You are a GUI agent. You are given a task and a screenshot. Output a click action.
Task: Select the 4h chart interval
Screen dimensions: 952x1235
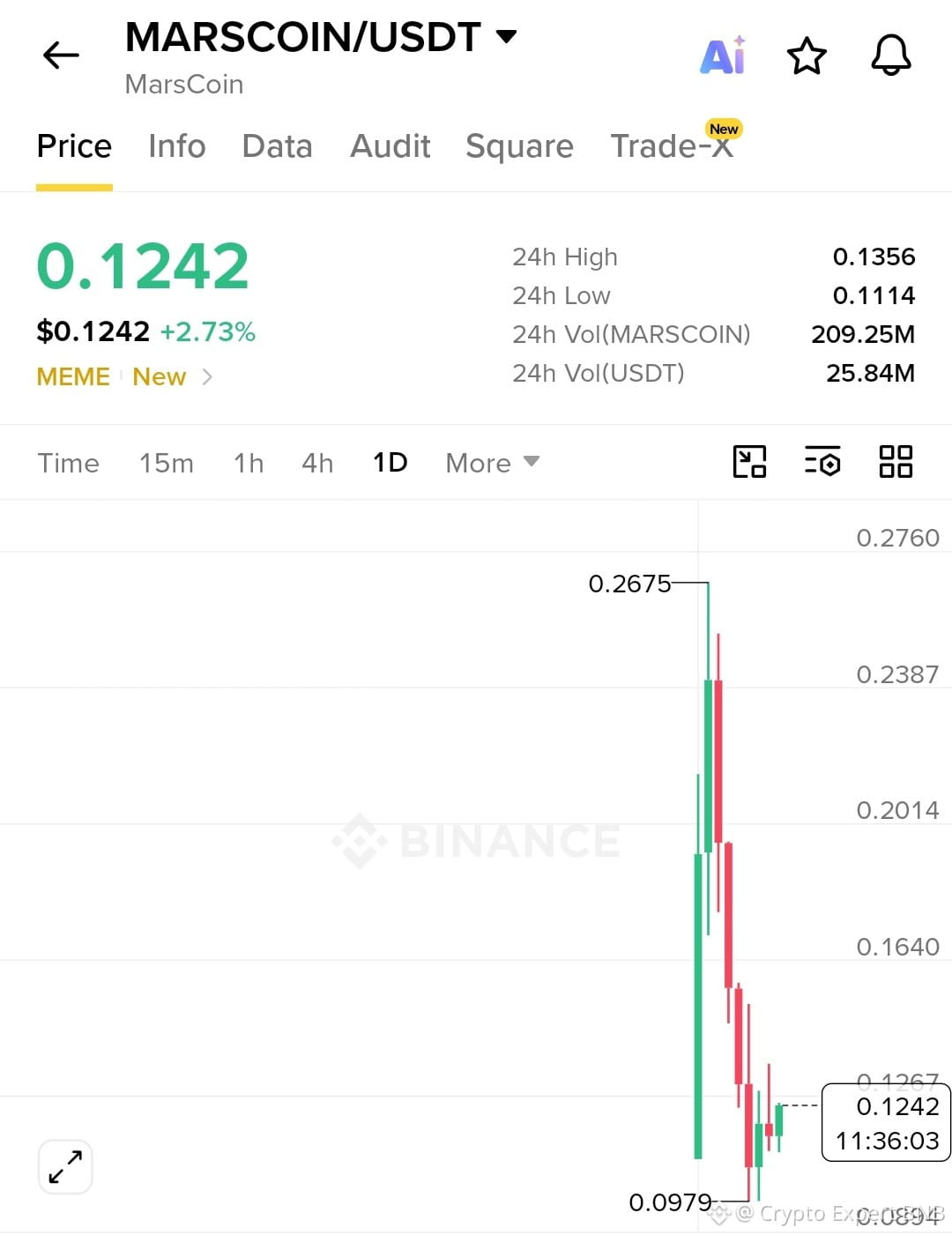pos(317,463)
